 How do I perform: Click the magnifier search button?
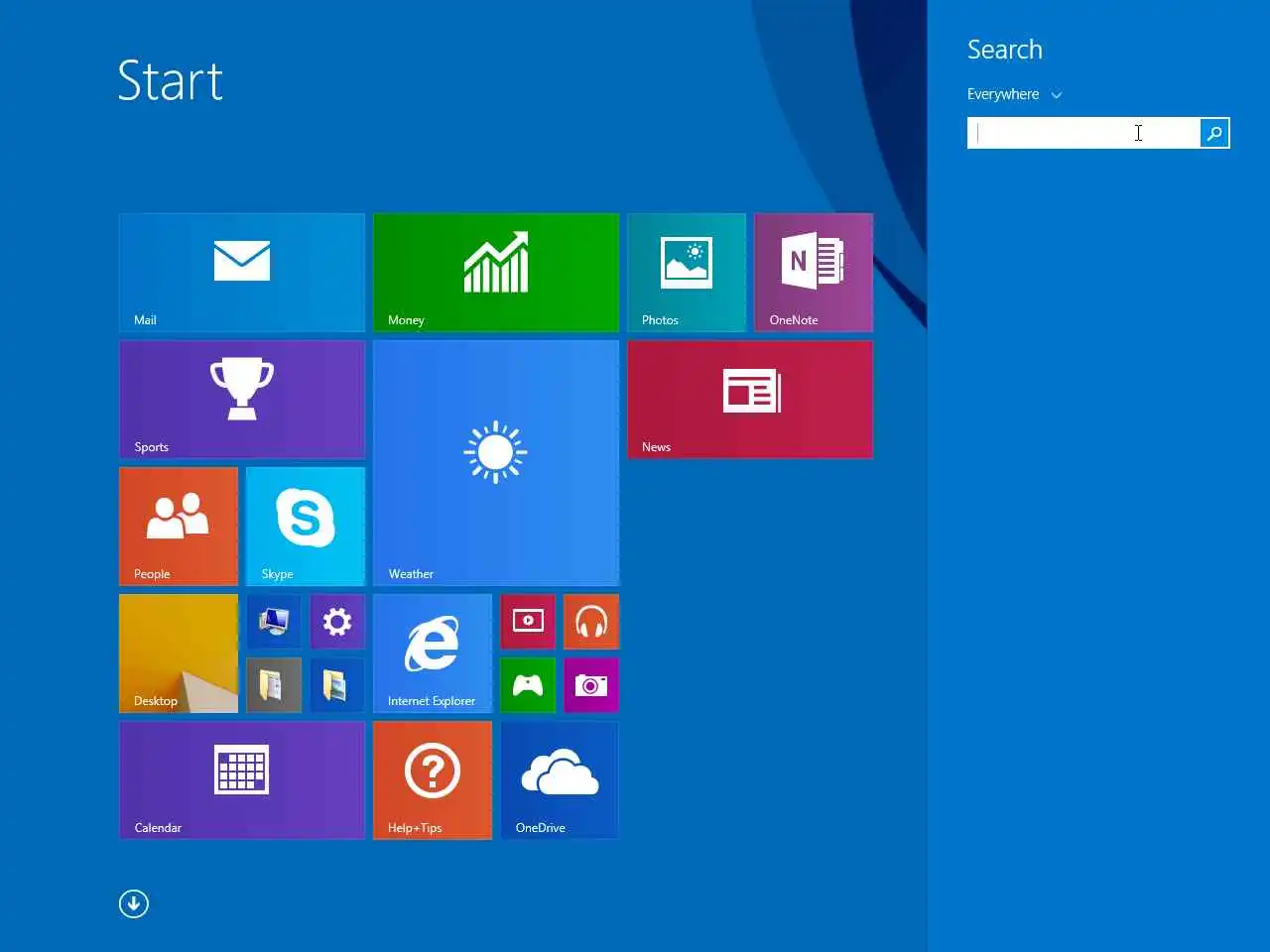click(x=1214, y=133)
